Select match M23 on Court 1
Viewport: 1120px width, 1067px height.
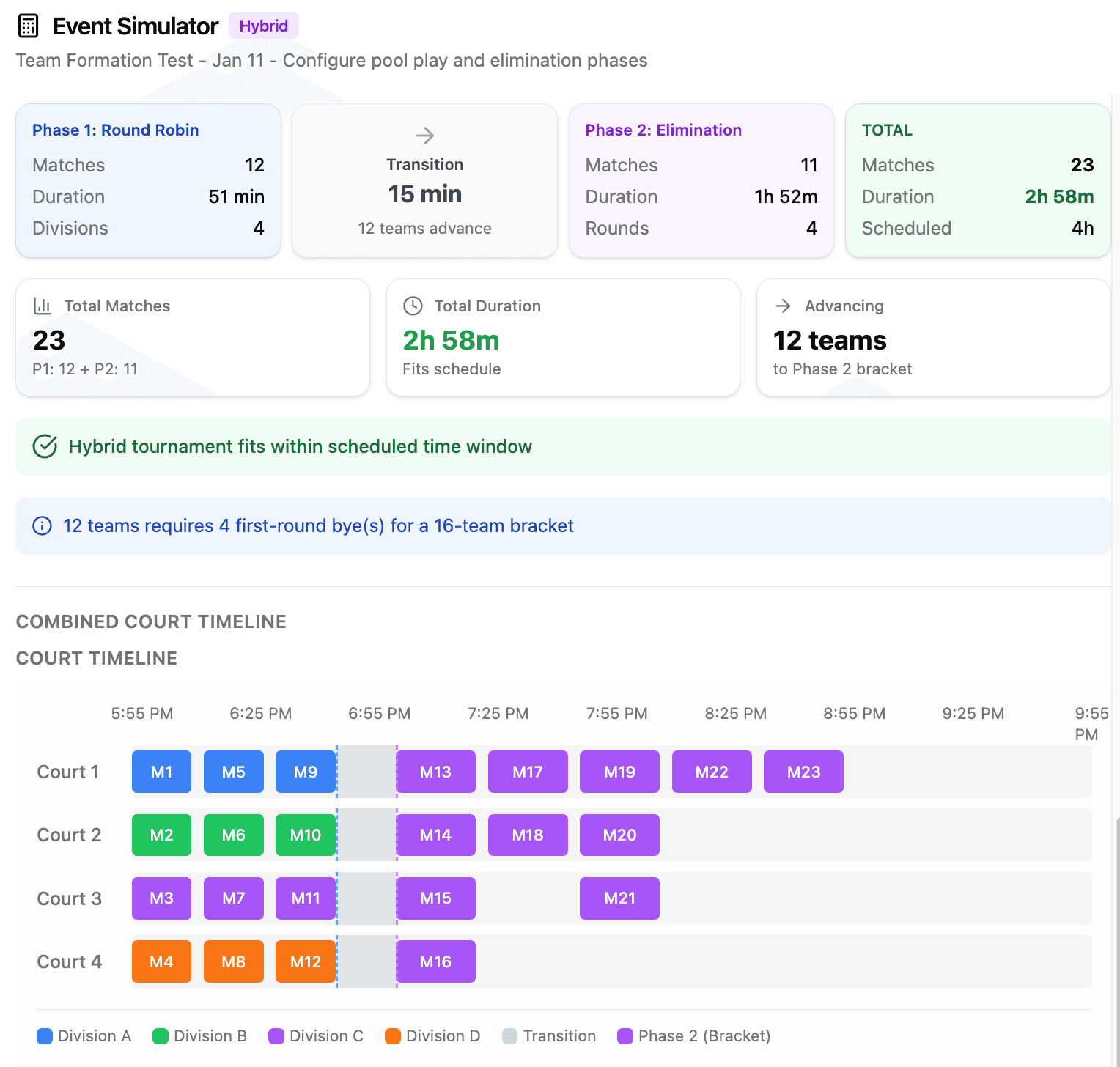point(803,772)
